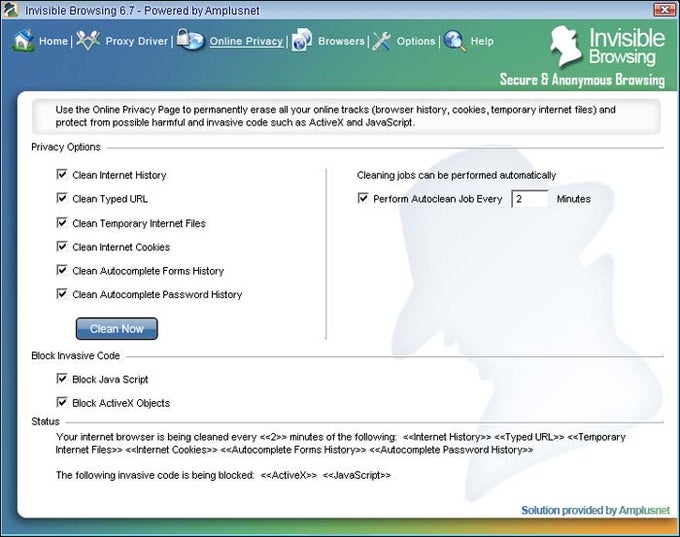Select the Online Privacy tab
Viewport: 680px width, 537px height.
[246, 41]
